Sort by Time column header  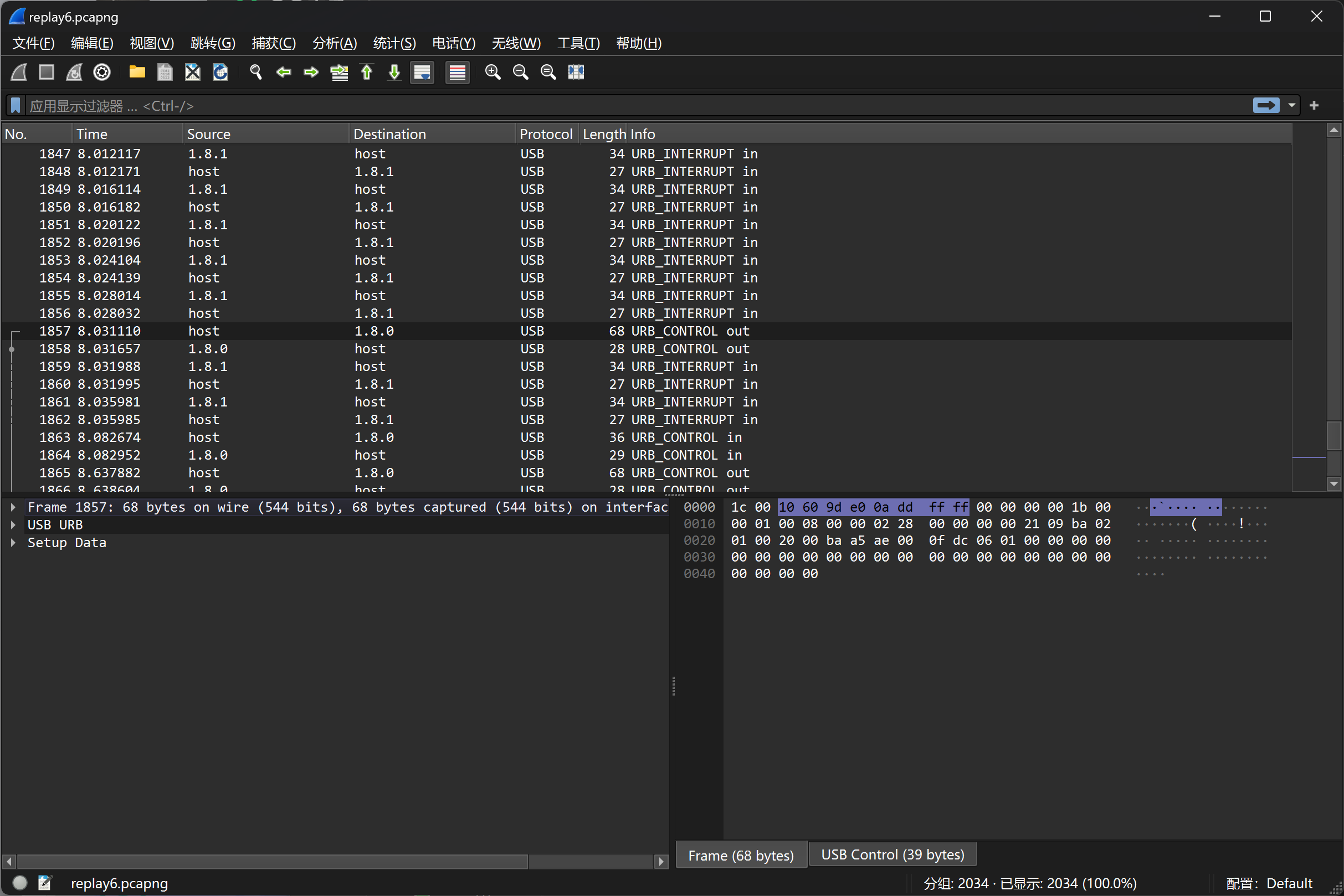click(127, 134)
